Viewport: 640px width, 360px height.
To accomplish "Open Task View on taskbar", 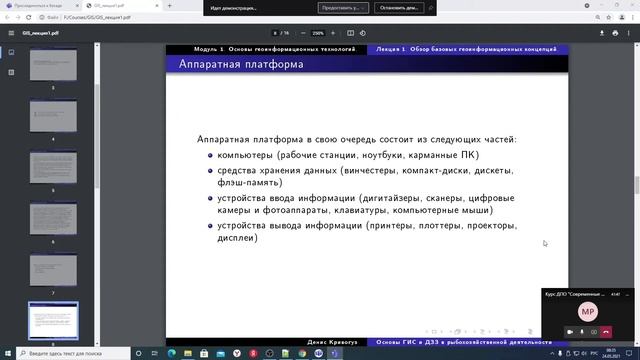I will point(155,353).
